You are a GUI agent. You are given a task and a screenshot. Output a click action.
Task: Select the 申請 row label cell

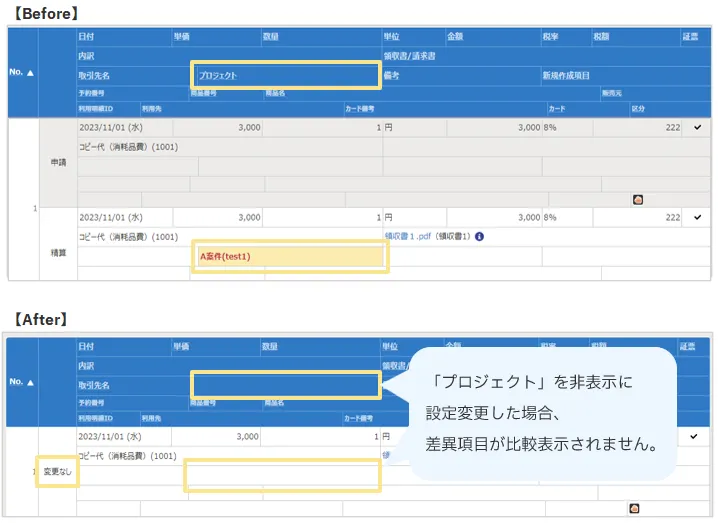pyautogui.click(x=58, y=162)
